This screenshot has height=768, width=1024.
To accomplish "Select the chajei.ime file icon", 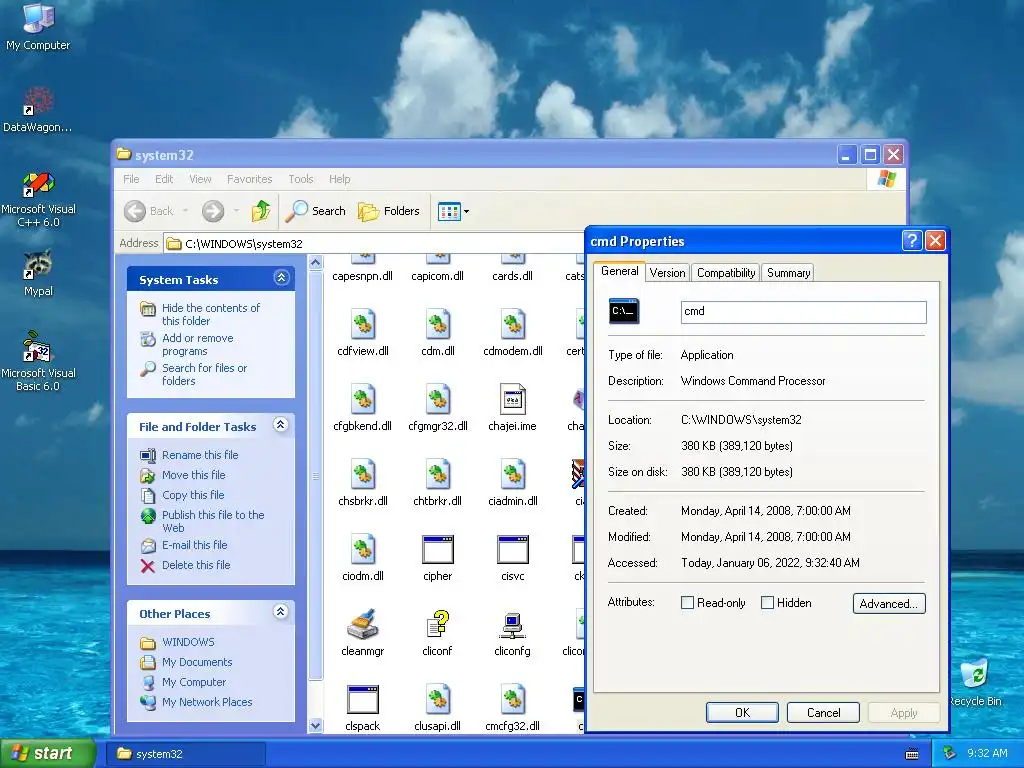I will click(x=513, y=400).
